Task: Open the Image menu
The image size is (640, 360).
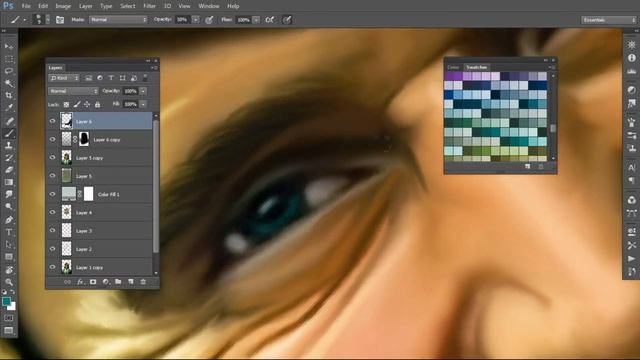Action: (x=63, y=6)
